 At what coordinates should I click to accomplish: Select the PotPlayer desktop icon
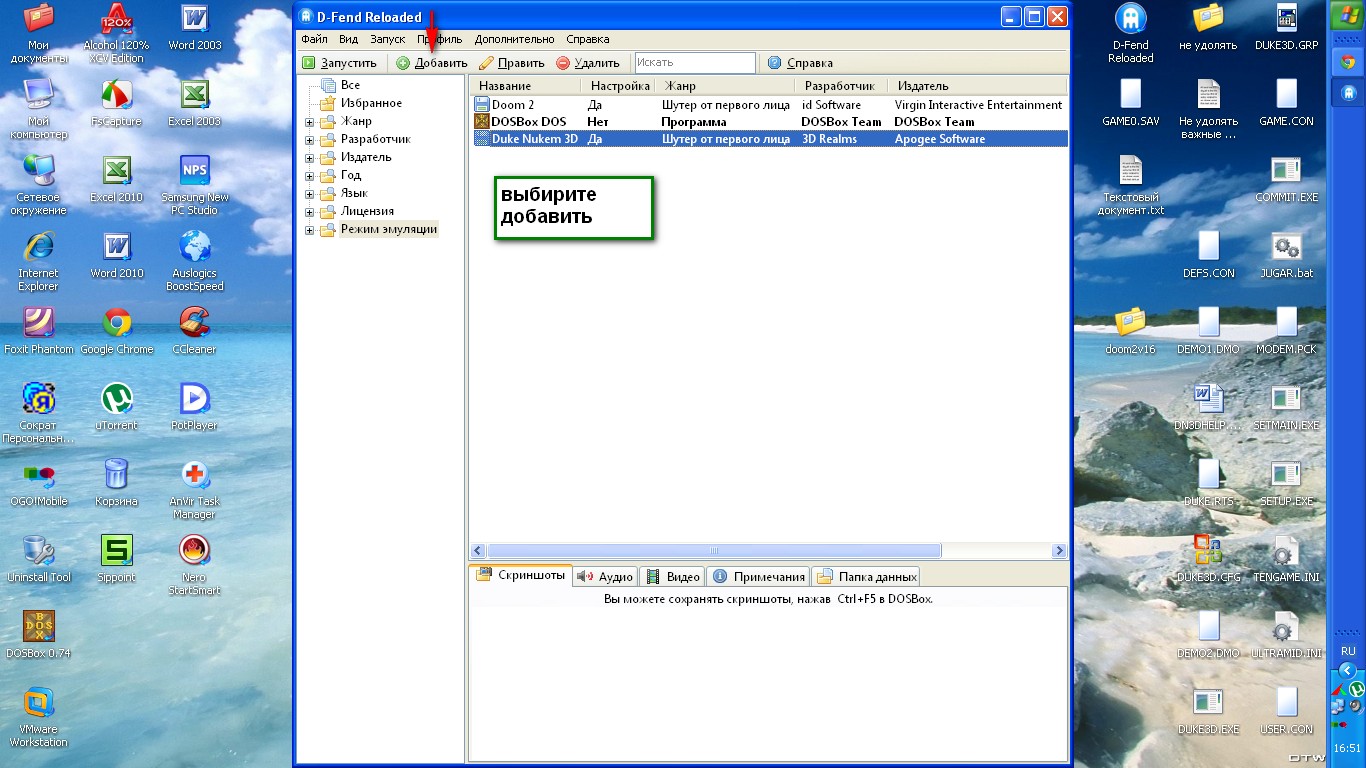click(x=195, y=407)
